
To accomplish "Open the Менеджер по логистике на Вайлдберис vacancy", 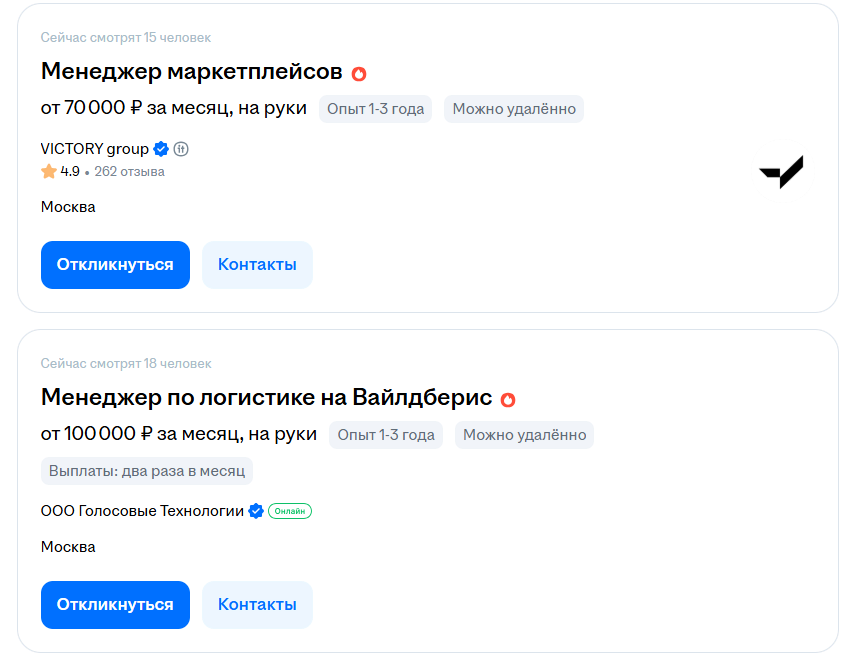I will 266,398.
